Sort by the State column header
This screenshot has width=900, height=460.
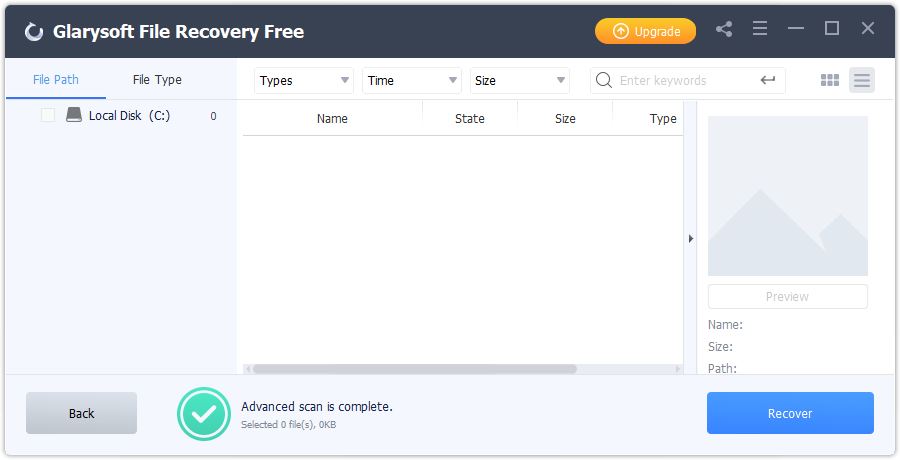point(470,118)
